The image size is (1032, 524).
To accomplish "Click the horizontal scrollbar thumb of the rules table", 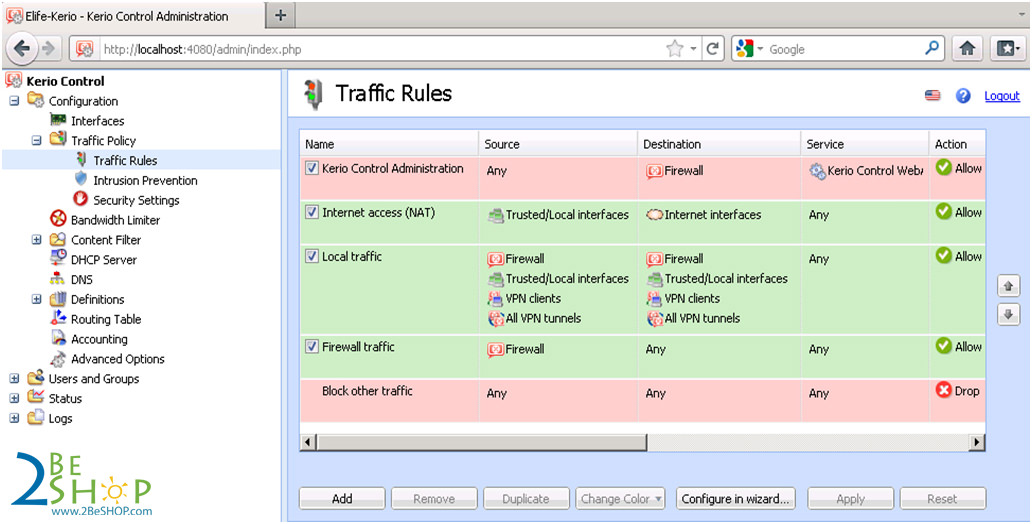I will (x=482, y=442).
